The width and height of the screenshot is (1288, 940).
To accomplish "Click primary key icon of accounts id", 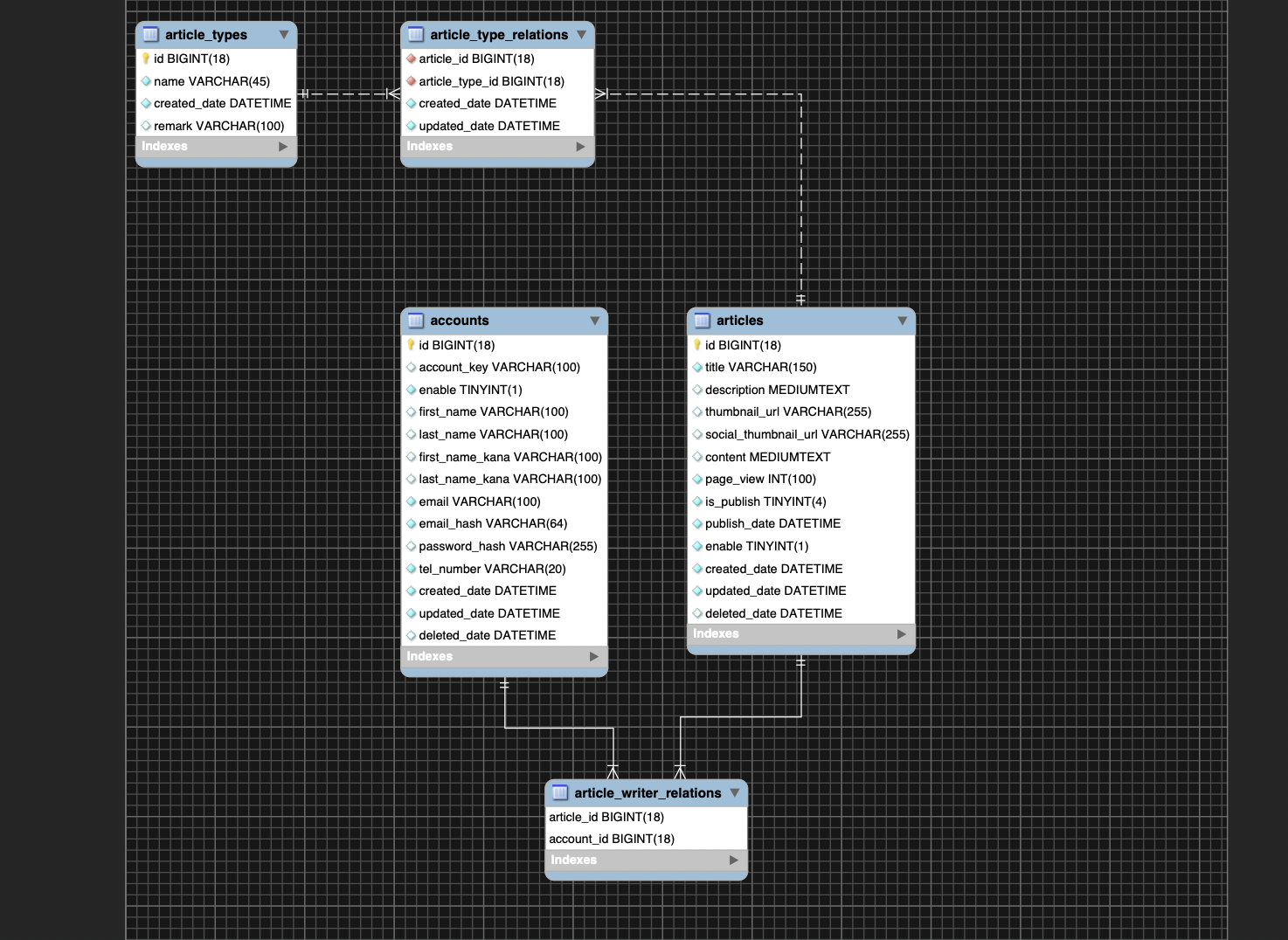I will [x=411, y=345].
